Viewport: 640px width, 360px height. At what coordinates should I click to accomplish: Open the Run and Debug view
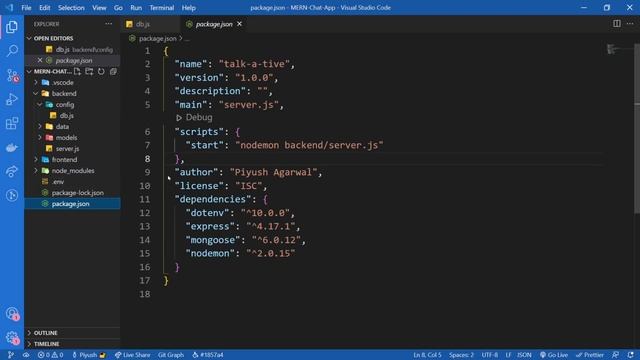12,99
